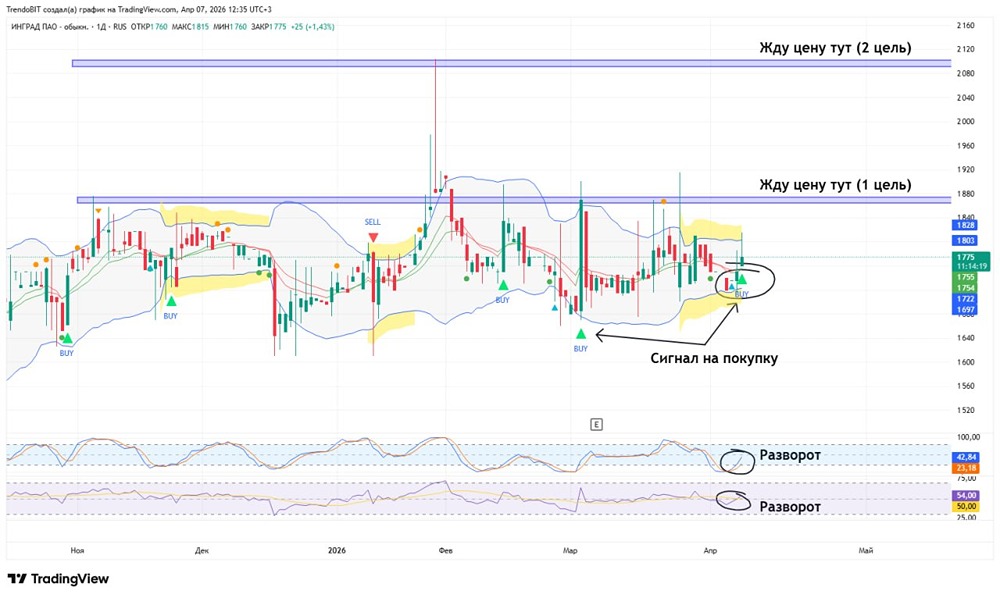The image size is (1000, 598).
Task: Click the TradingView logo at the bottom
Action: (x=58, y=579)
